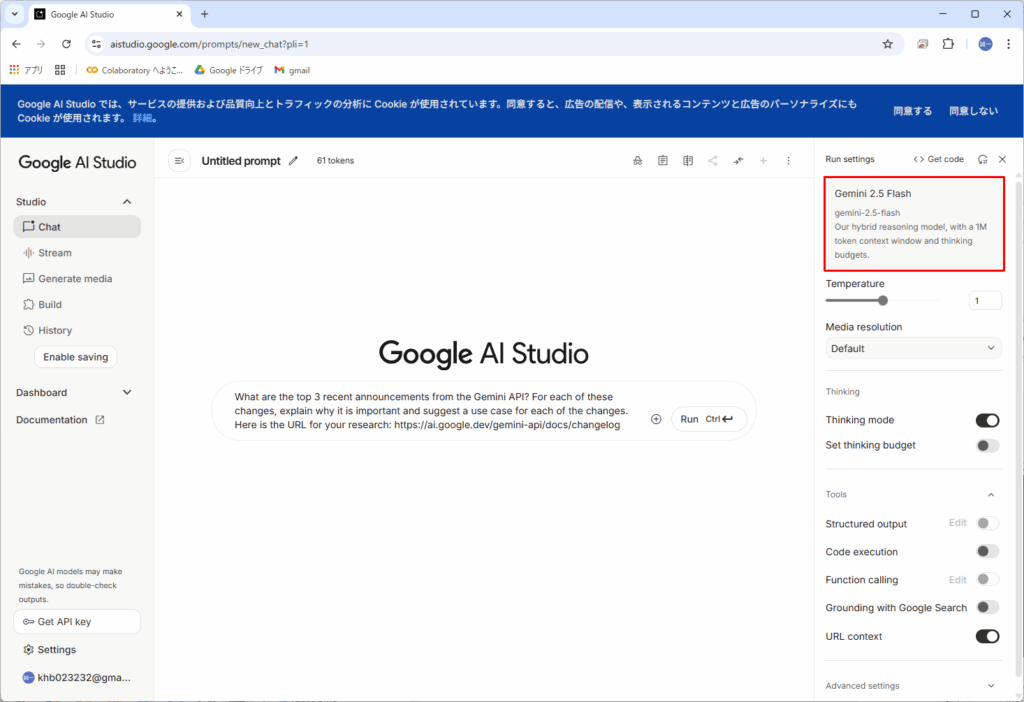This screenshot has height=702, width=1024.
Task: Toggle Thinking mode off
Action: 987,420
